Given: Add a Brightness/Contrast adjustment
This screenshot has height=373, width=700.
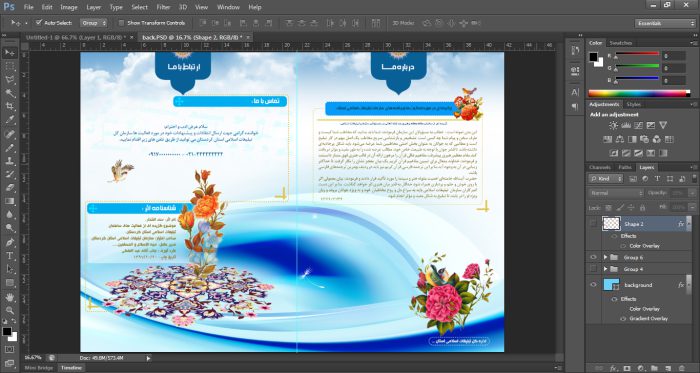Looking at the screenshot, I should pos(613,126).
